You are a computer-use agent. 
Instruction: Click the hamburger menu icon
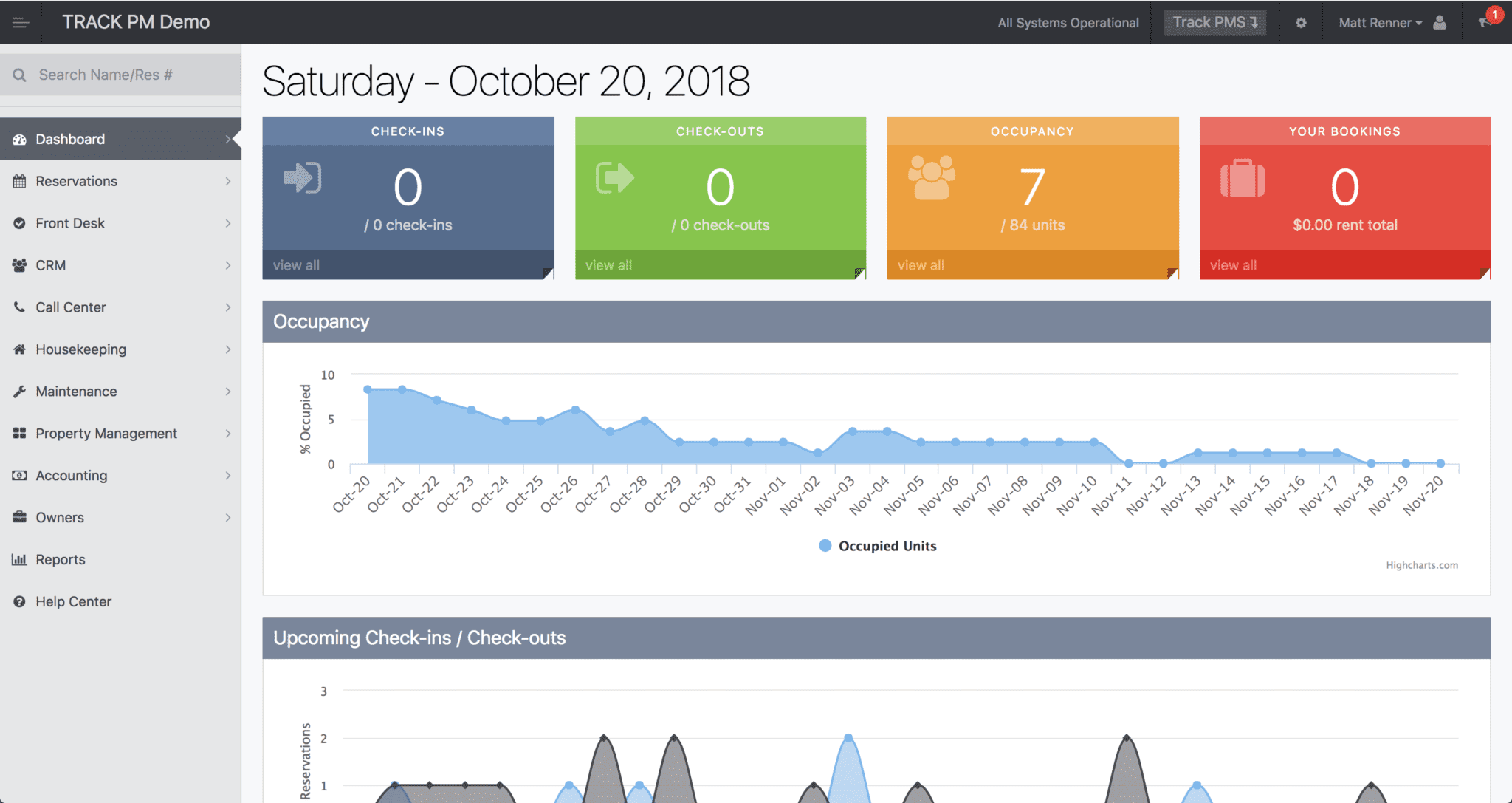pyautogui.click(x=21, y=23)
